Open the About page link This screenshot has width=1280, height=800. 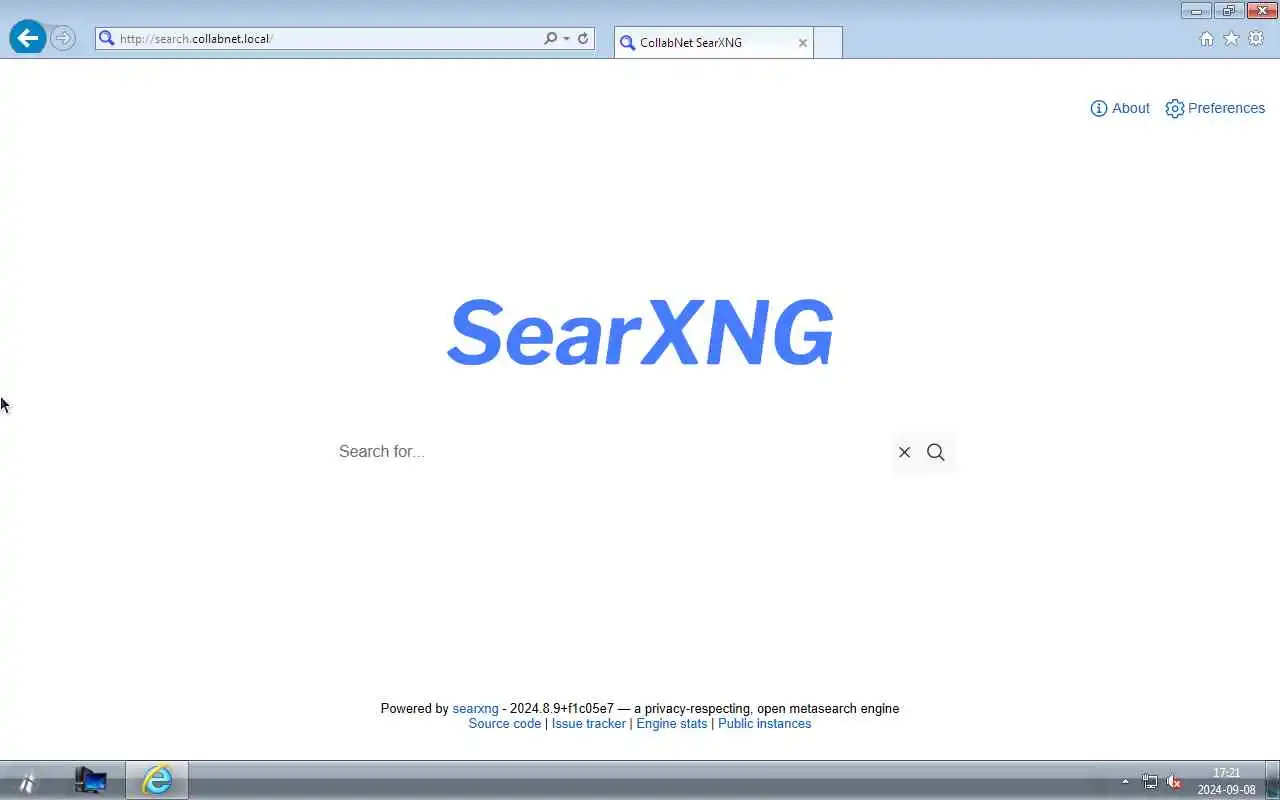[1120, 108]
